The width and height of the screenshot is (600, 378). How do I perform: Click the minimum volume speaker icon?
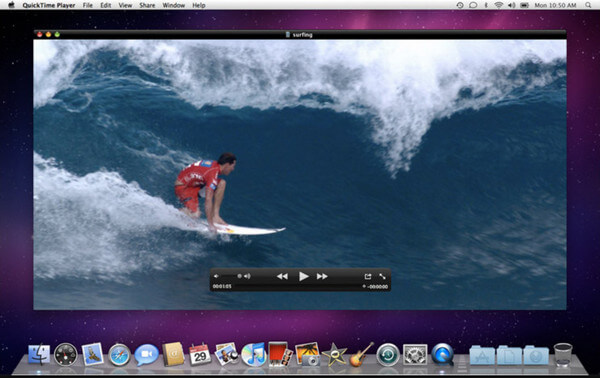(216, 276)
